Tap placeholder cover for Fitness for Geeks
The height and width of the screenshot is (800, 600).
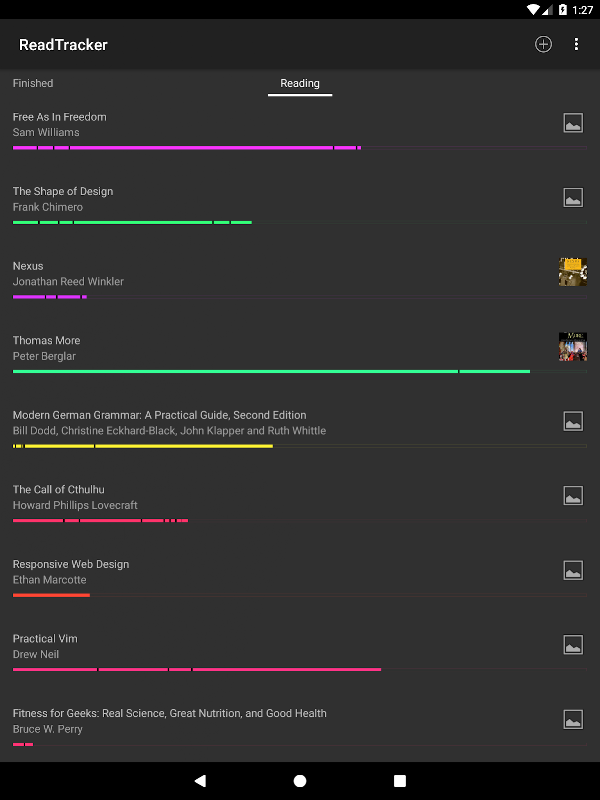(x=573, y=720)
